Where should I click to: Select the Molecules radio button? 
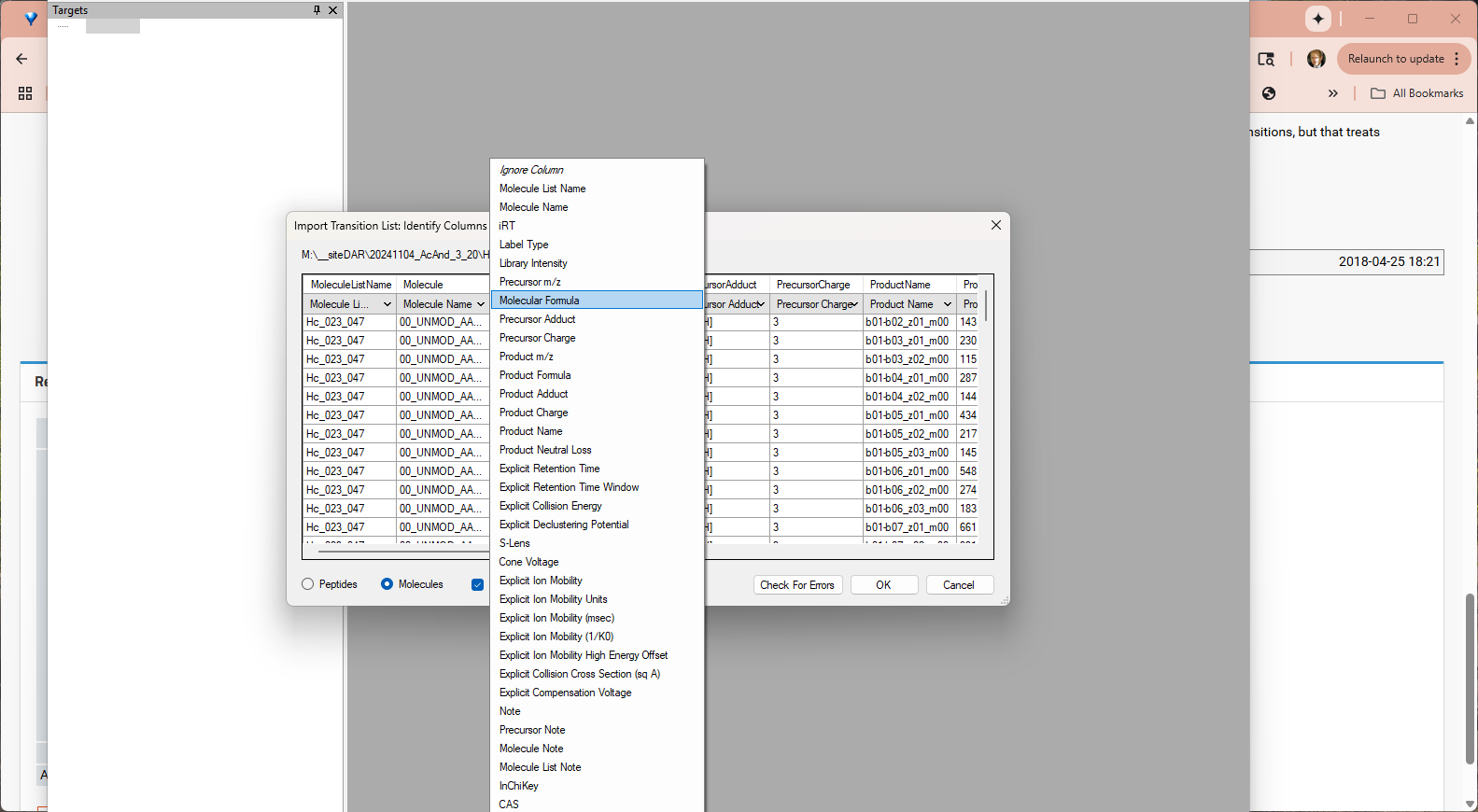[x=387, y=584]
